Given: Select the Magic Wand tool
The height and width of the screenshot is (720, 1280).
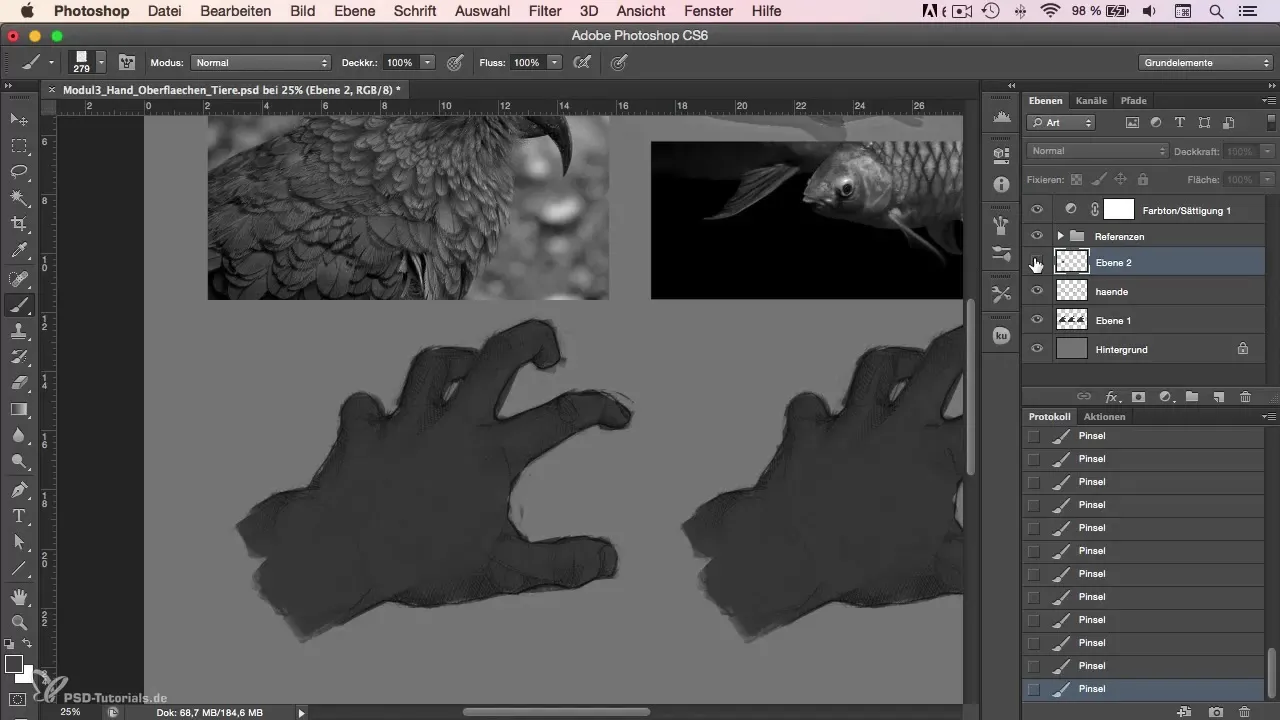Looking at the screenshot, I should [x=19, y=198].
